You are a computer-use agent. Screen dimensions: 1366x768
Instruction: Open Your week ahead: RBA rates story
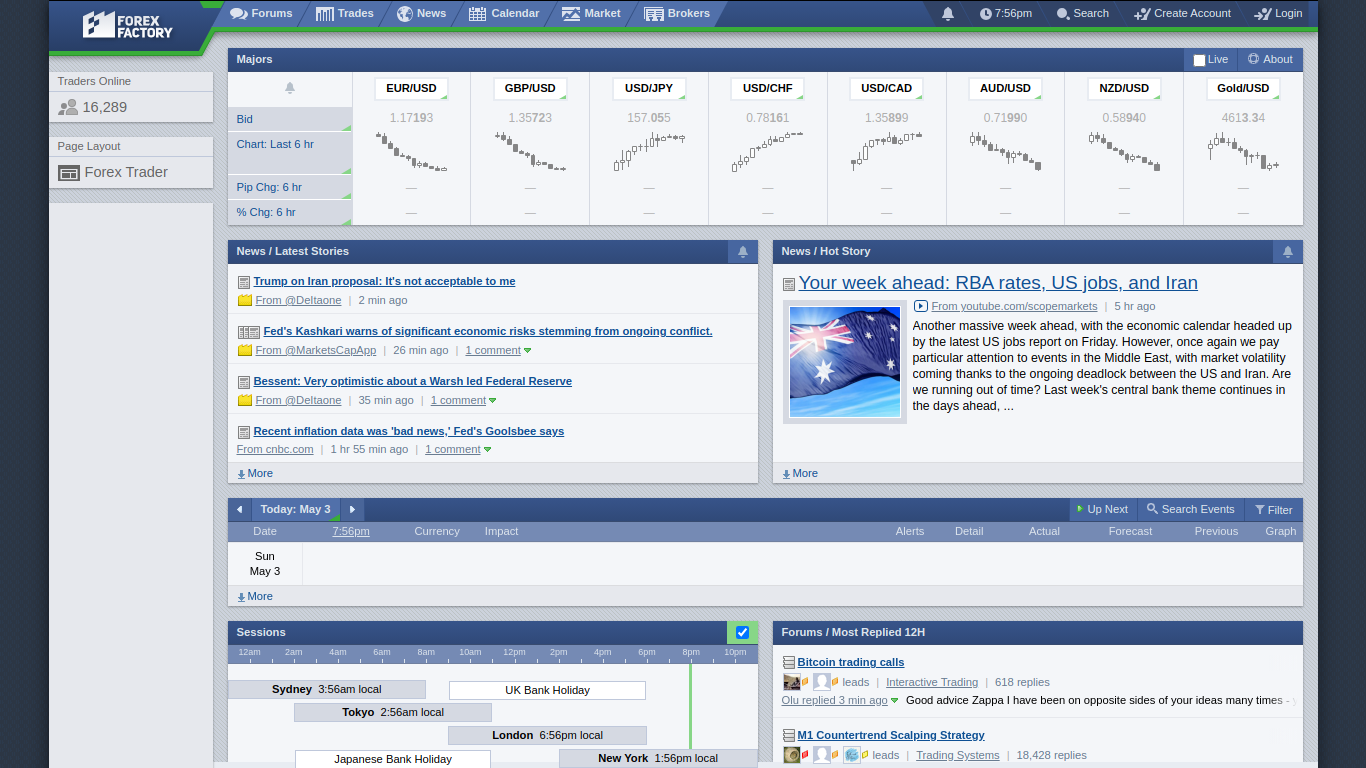click(x=998, y=283)
